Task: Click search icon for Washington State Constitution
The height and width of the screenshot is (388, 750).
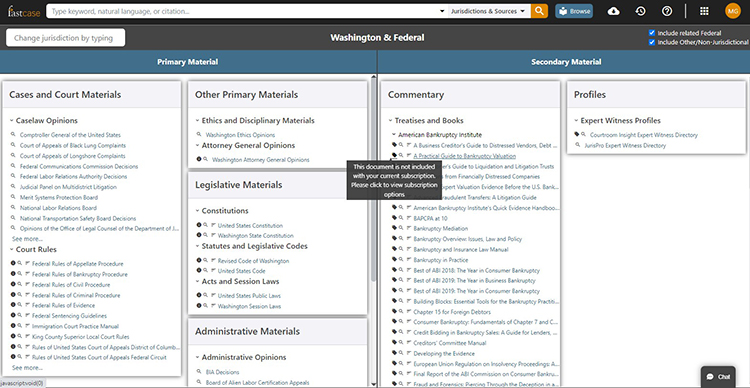Action: coord(206,235)
